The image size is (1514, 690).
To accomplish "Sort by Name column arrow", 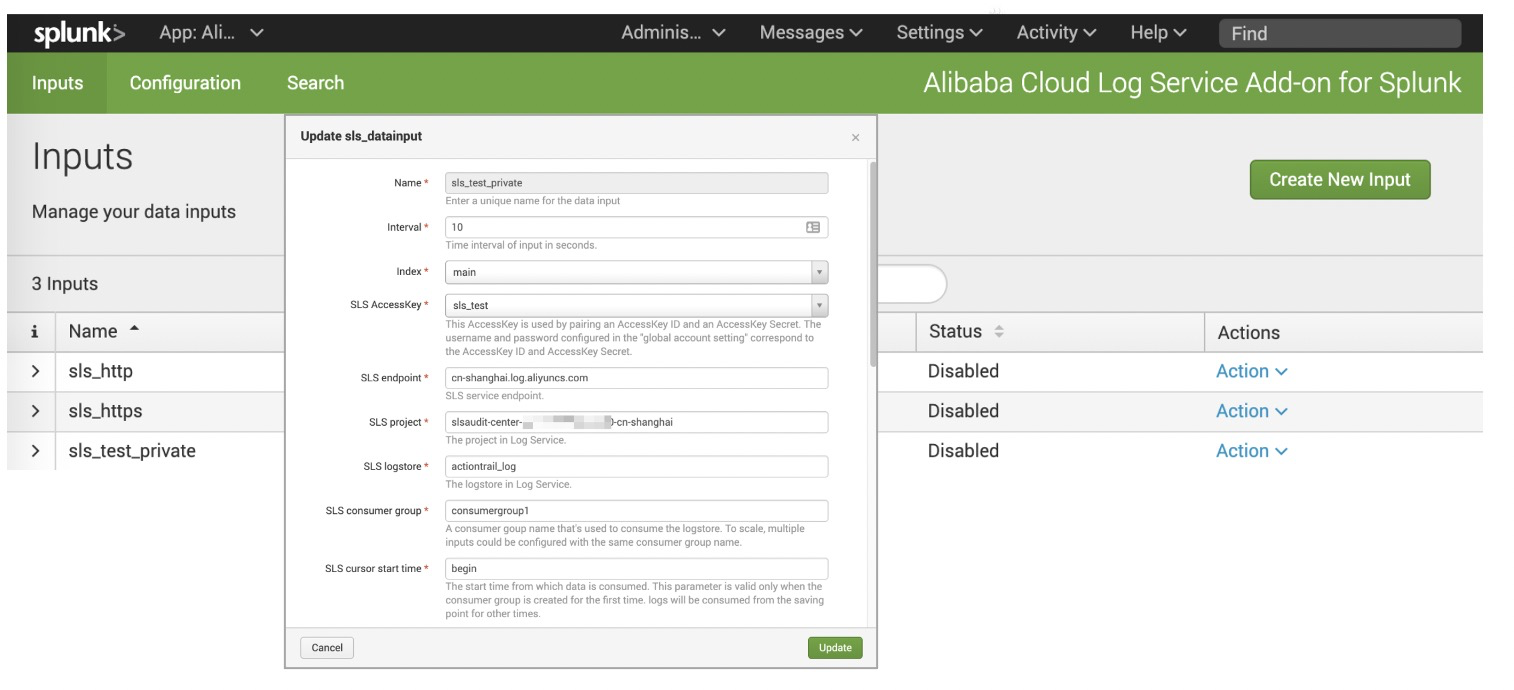I will click(x=134, y=330).
